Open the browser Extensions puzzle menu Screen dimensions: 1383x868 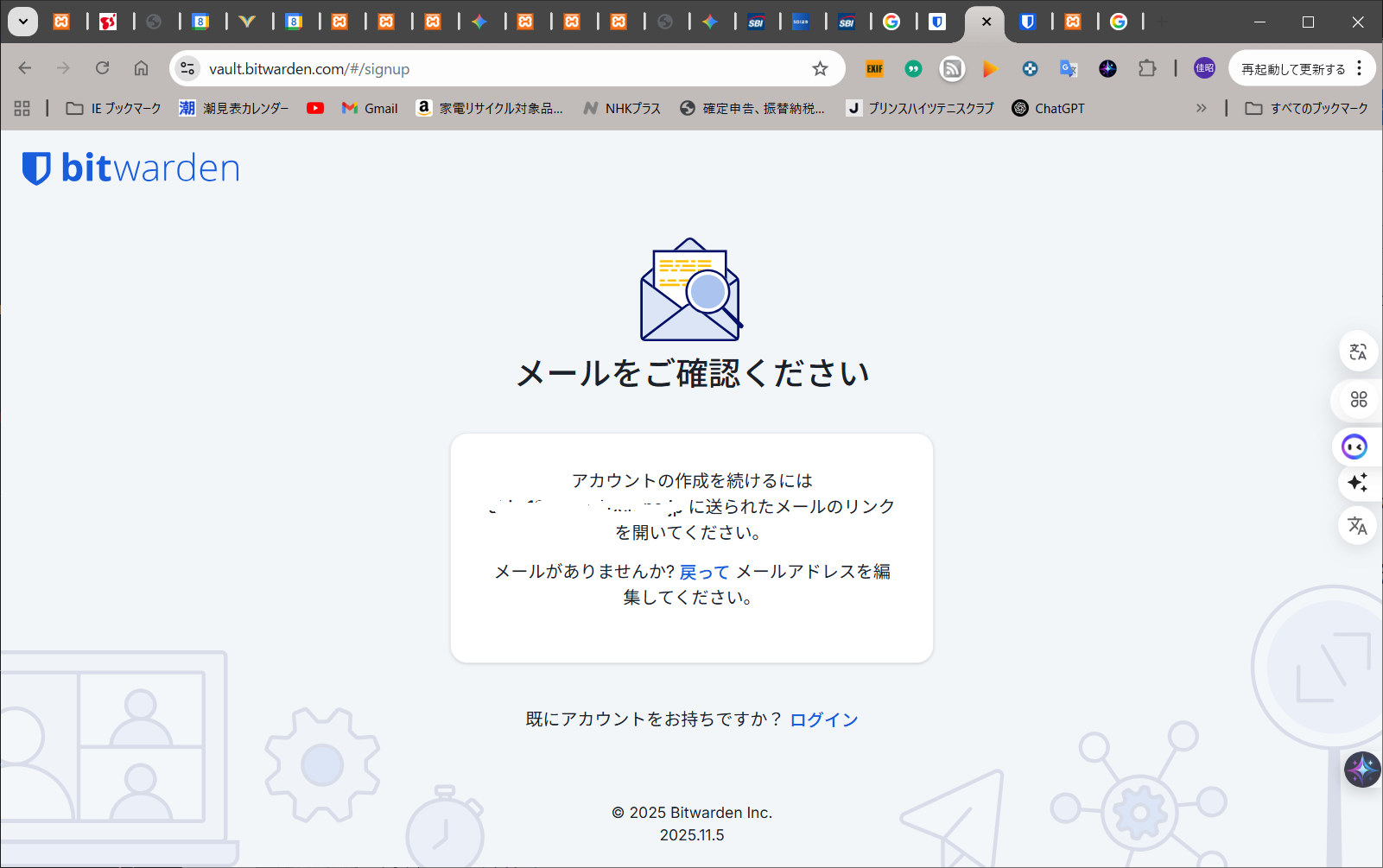[x=1147, y=68]
